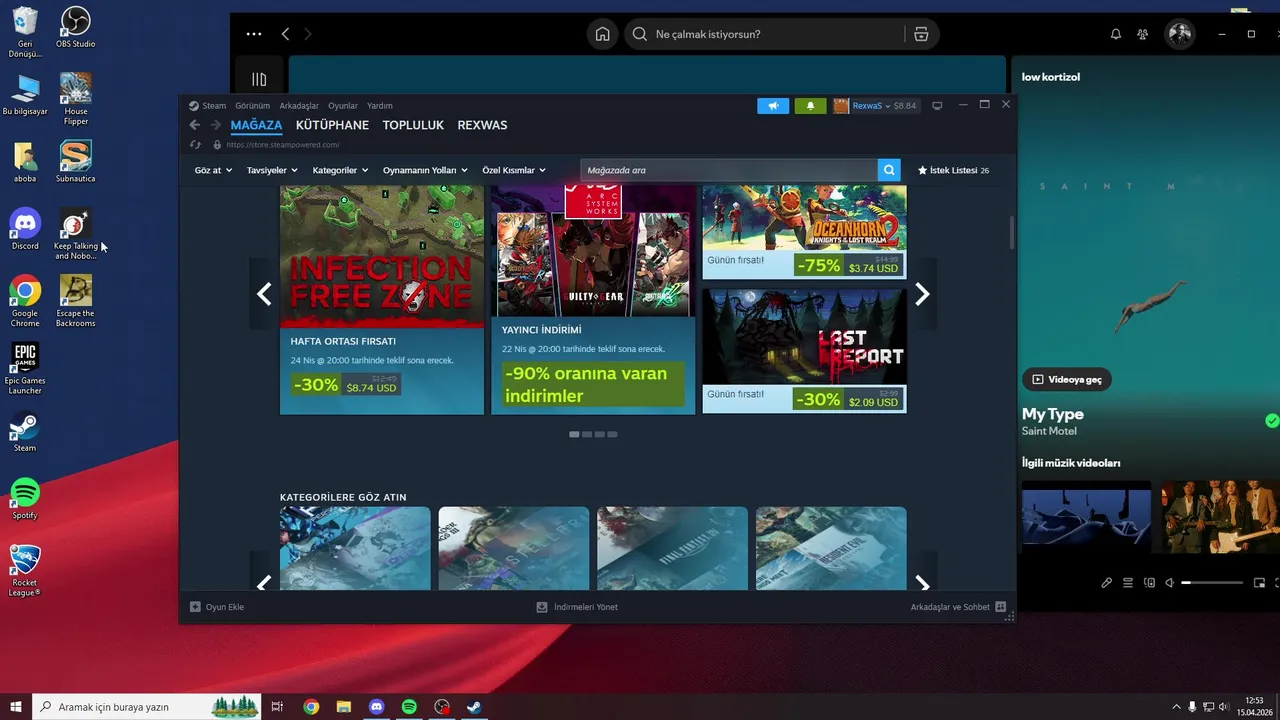This screenshot has width=1280, height=720.
Task: Open İndirmeleri Yönet downloads
Action: click(577, 607)
